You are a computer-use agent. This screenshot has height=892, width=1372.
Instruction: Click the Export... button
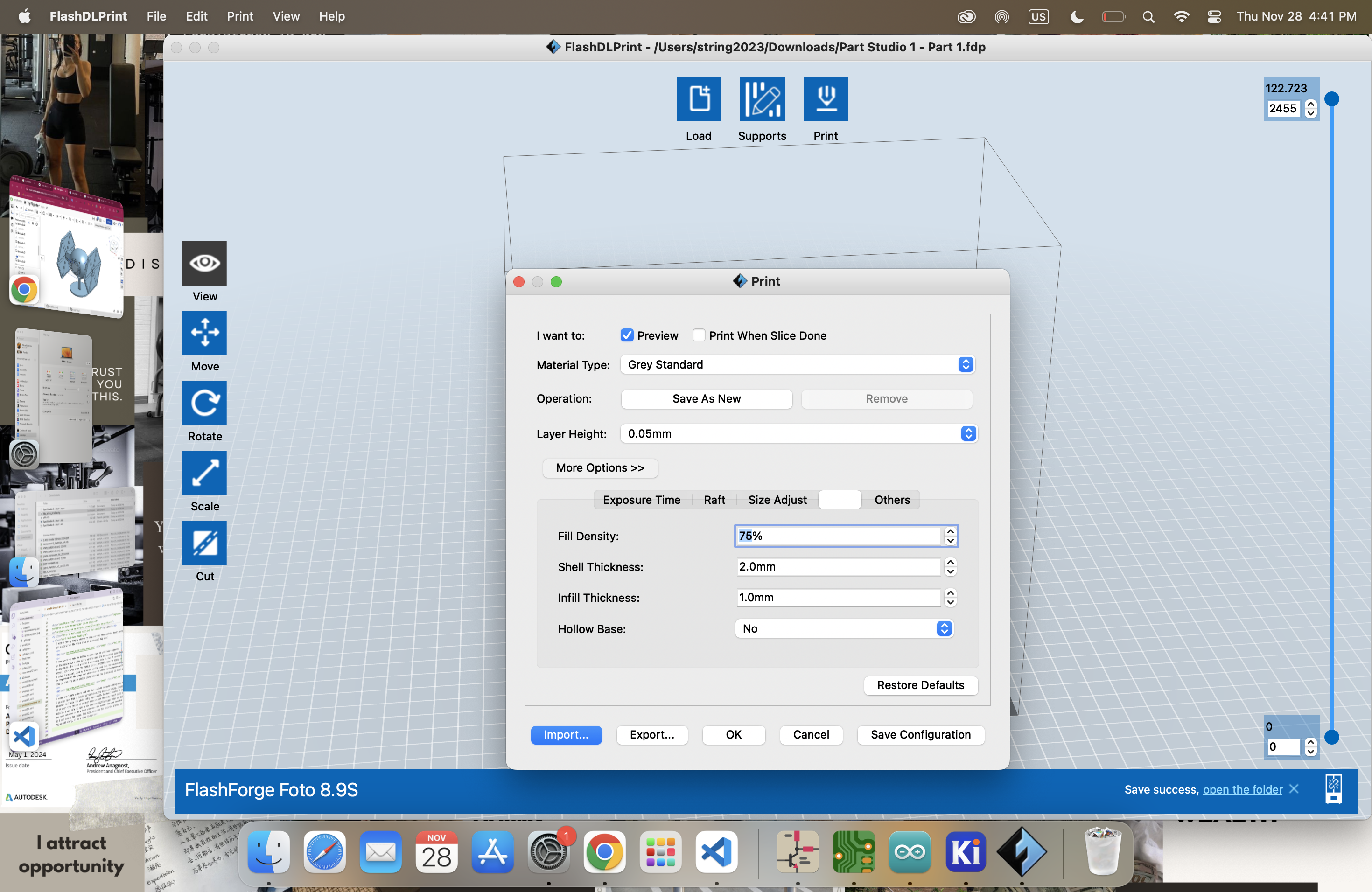651,735
